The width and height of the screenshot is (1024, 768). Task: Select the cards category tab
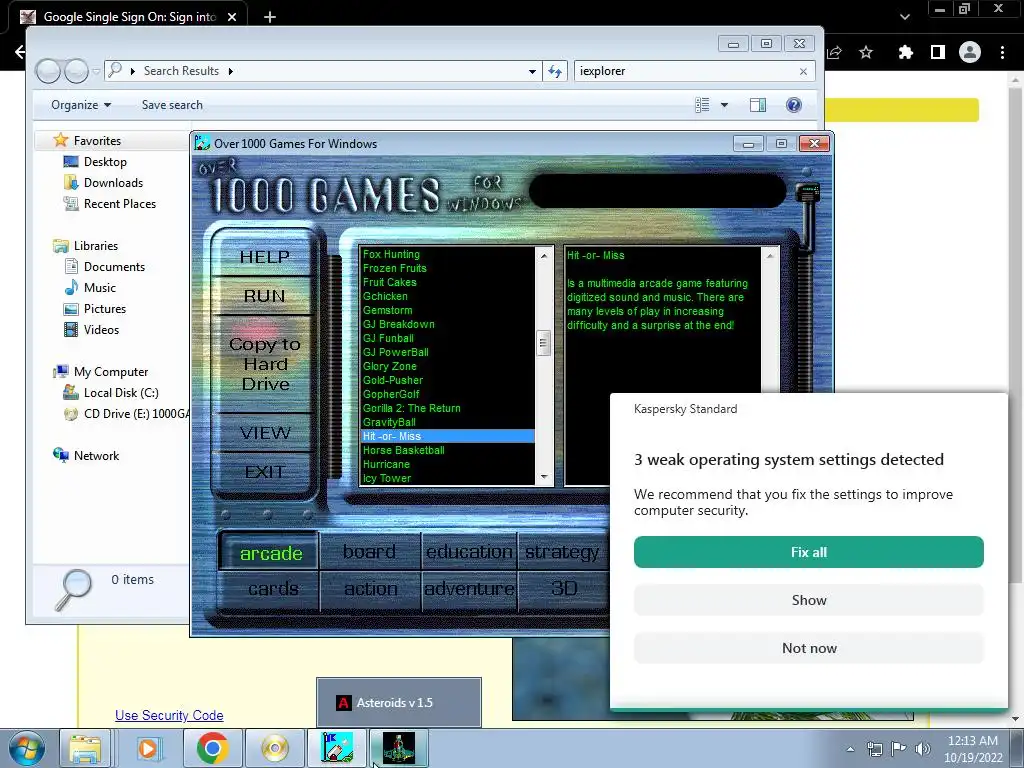click(x=273, y=588)
